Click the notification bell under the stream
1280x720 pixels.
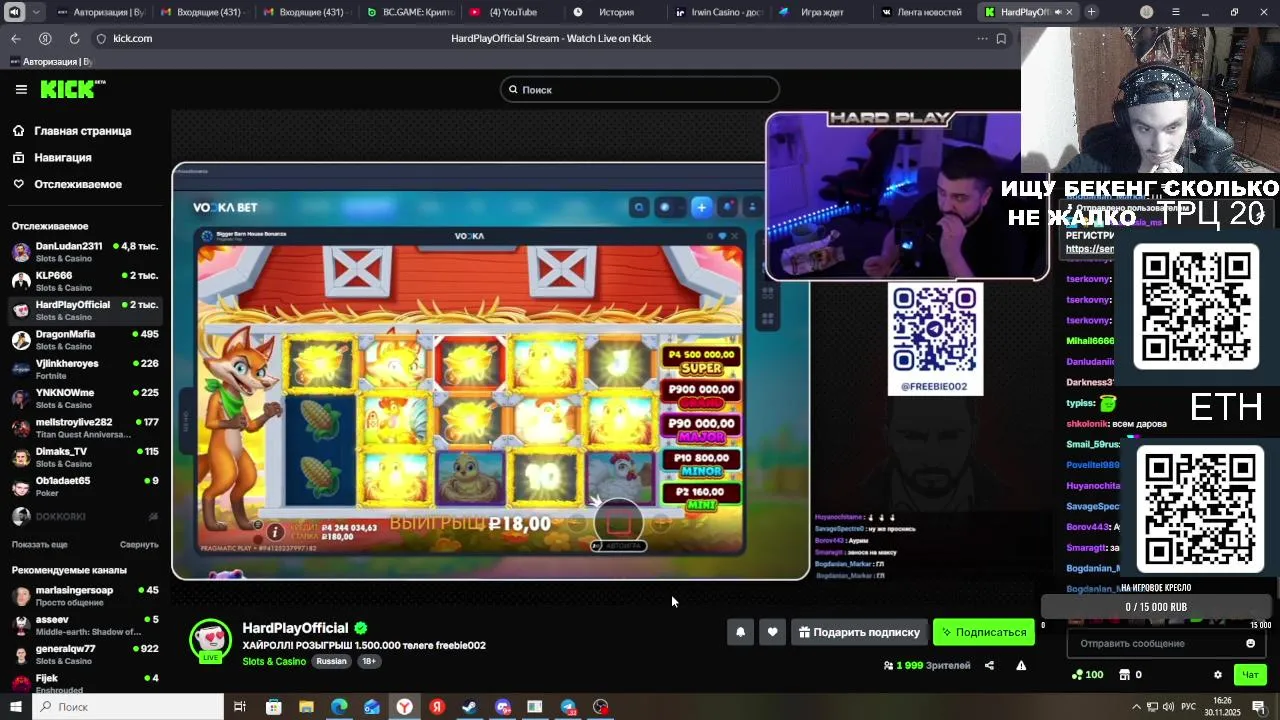click(740, 632)
